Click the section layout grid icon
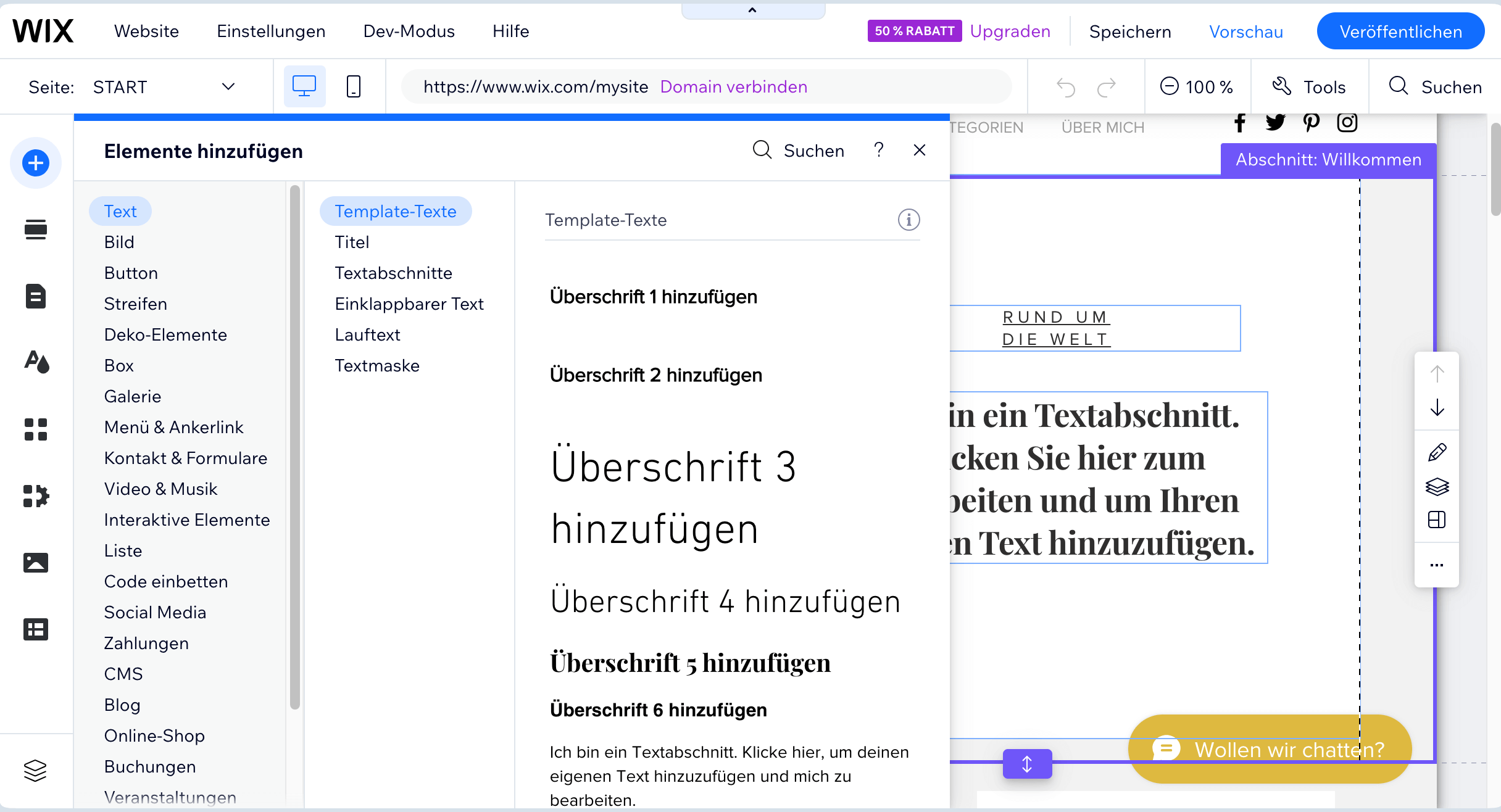The height and width of the screenshot is (812, 1501). [1437, 520]
